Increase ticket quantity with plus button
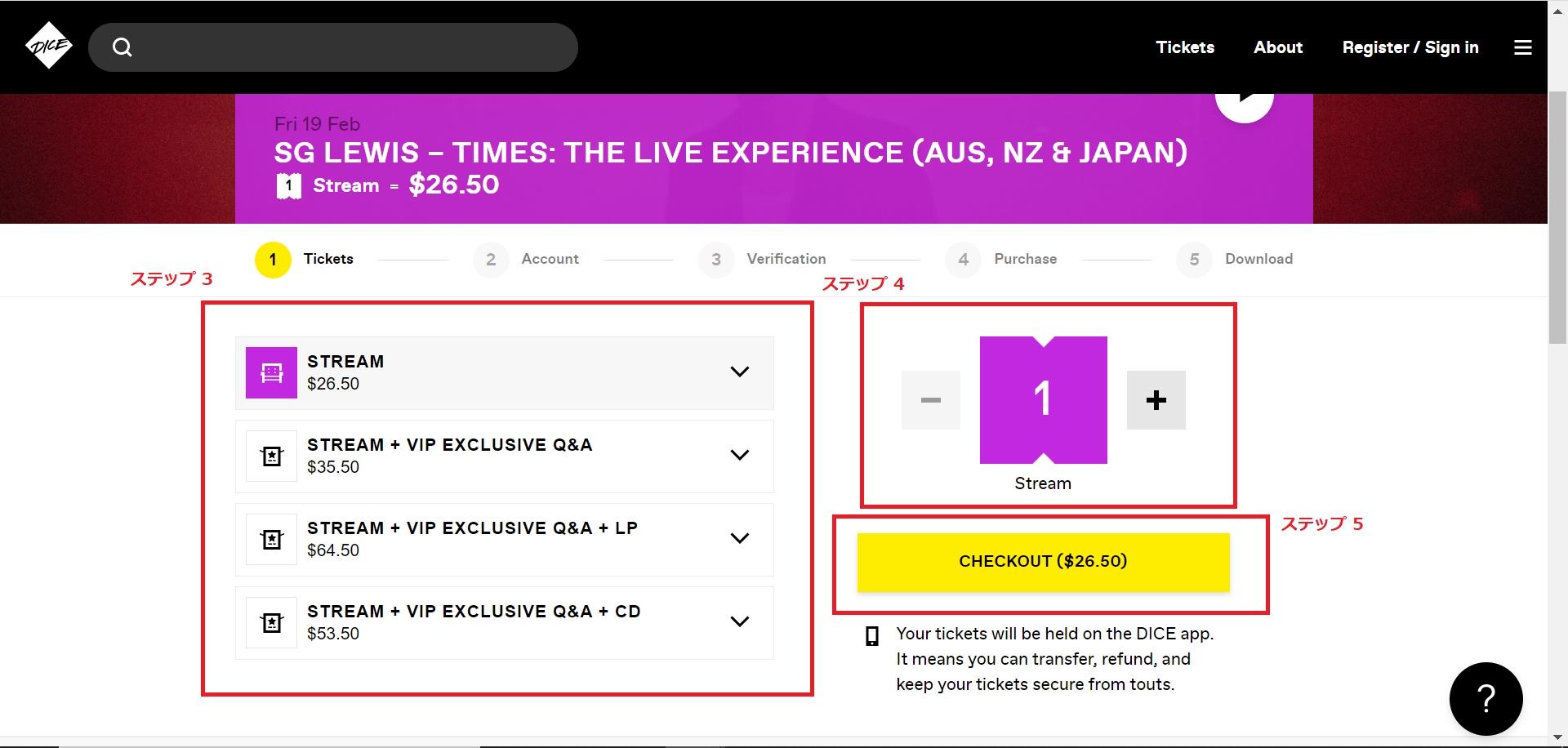 tap(1156, 400)
